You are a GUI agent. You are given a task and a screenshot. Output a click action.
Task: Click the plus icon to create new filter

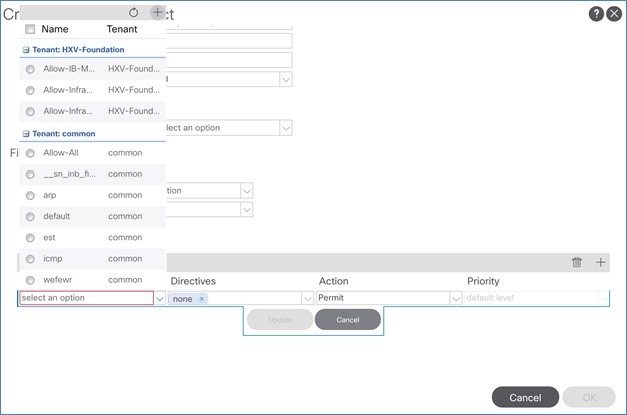(x=158, y=12)
